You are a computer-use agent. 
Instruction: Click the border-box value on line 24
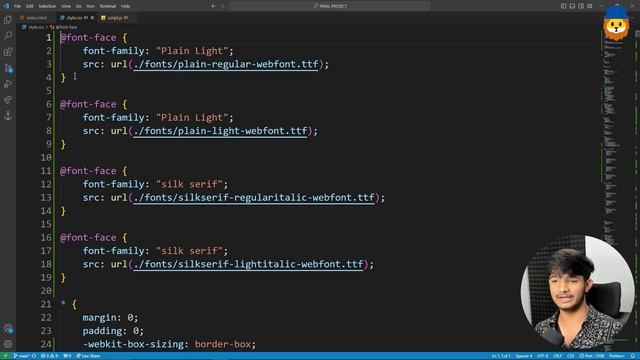(x=222, y=344)
